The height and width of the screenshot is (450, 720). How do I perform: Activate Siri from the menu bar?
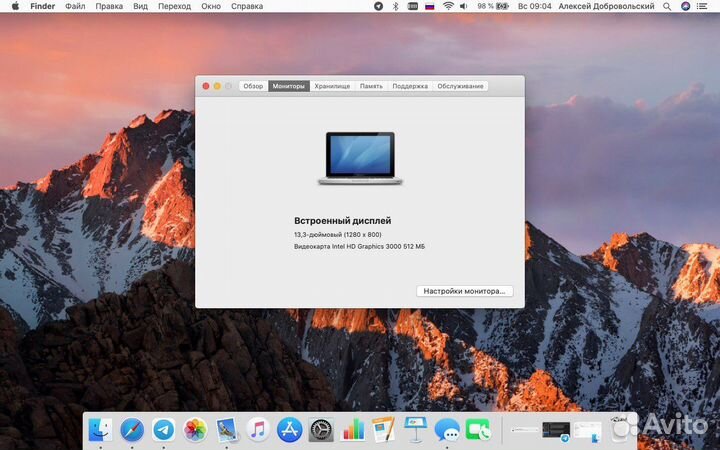tap(685, 6)
